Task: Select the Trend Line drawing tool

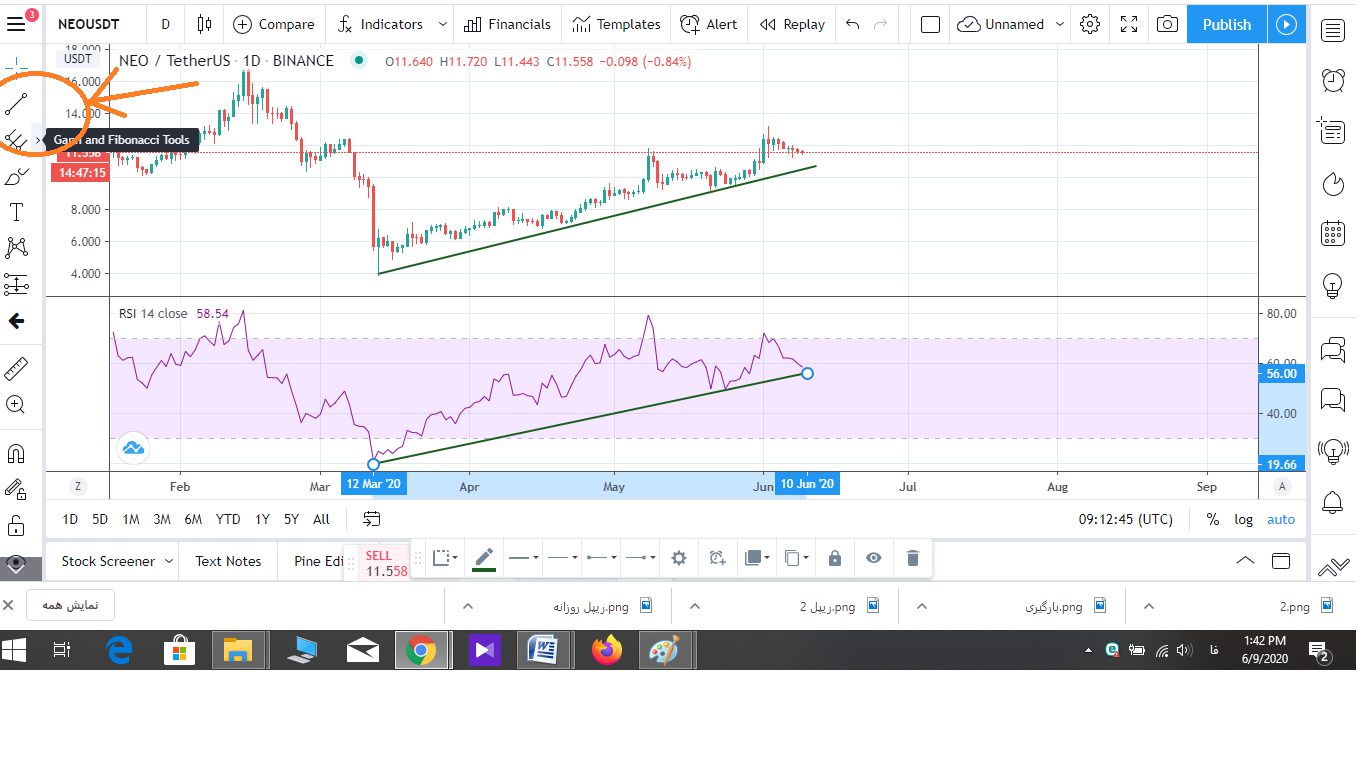Action: [16, 103]
